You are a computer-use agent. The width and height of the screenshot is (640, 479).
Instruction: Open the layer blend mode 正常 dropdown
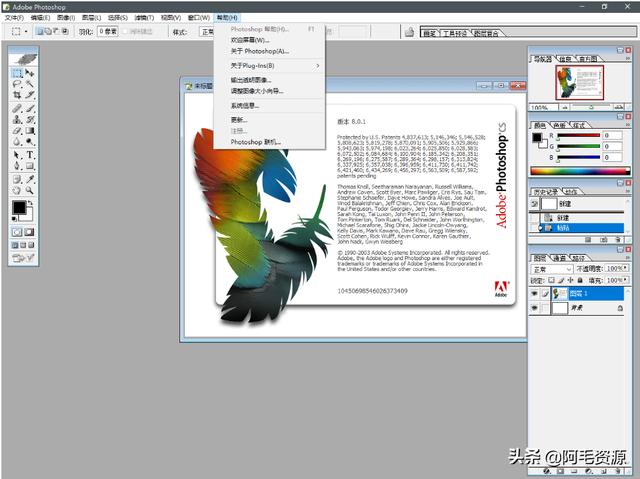550,269
